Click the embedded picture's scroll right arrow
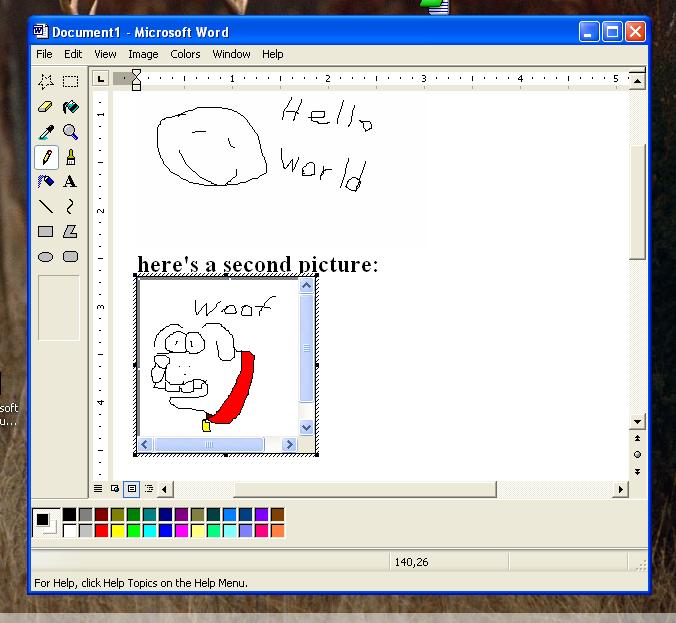676x623 pixels. pyautogui.click(x=290, y=444)
